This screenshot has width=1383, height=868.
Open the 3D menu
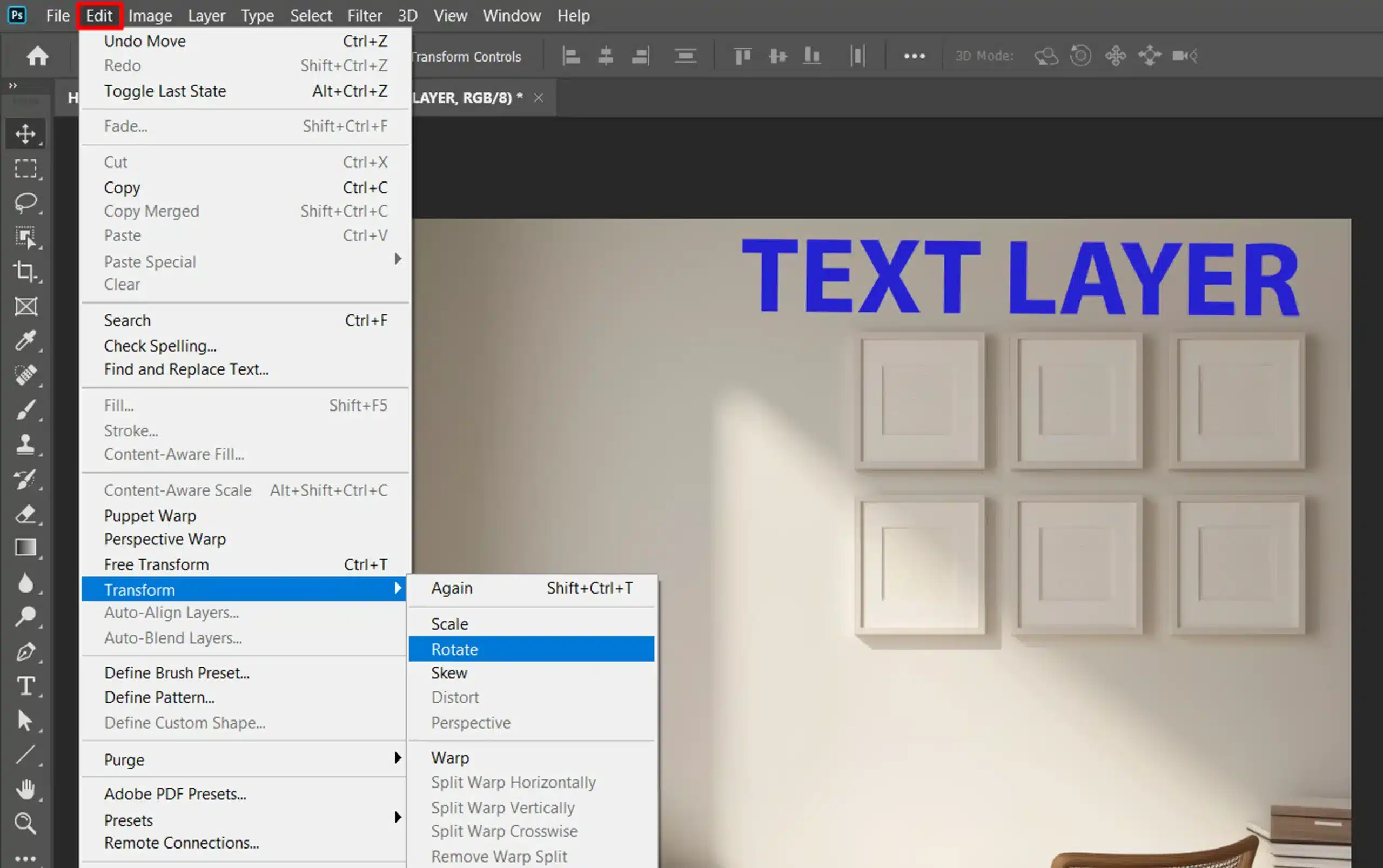[x=408, y=16]
